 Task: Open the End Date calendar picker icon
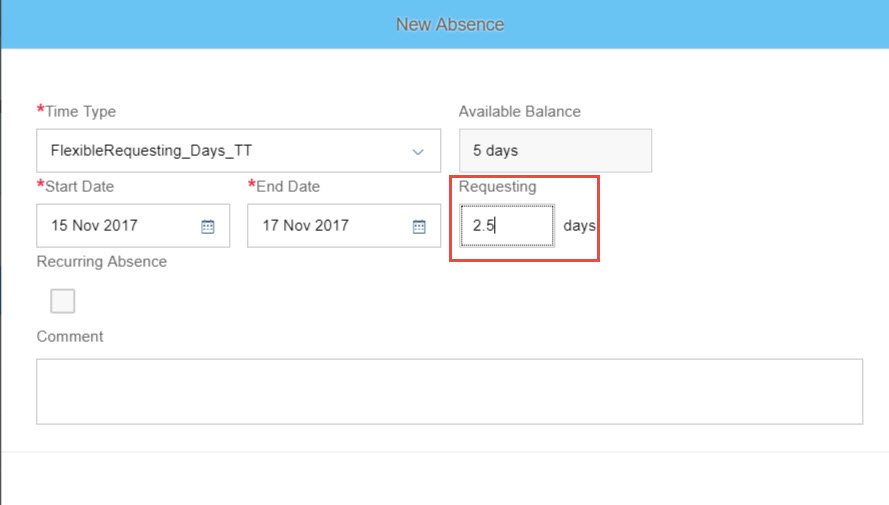419,227
